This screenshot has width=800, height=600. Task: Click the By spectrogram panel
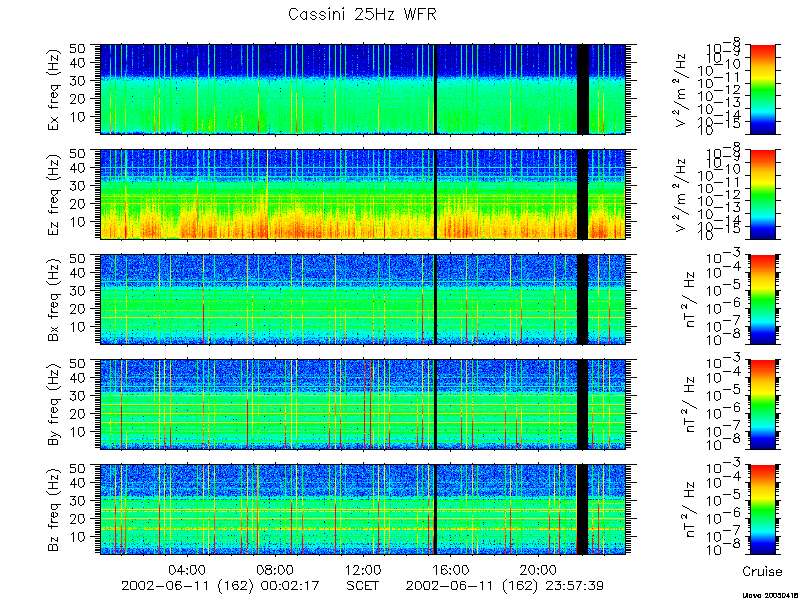point(363,405)
